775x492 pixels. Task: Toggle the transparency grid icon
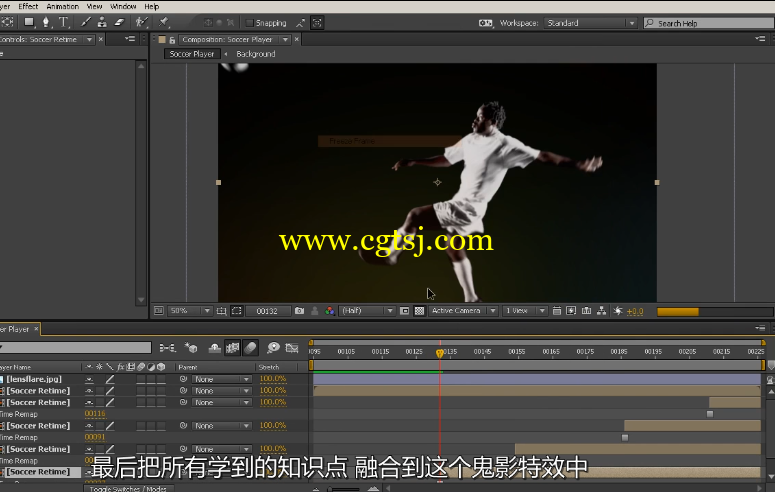click(419, 311)
